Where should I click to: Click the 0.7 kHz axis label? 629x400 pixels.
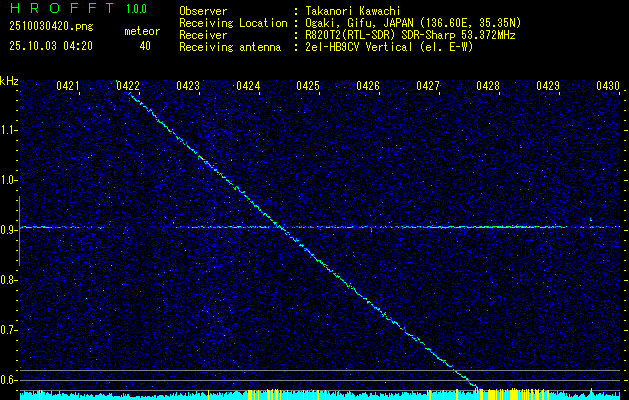point(8,330)
